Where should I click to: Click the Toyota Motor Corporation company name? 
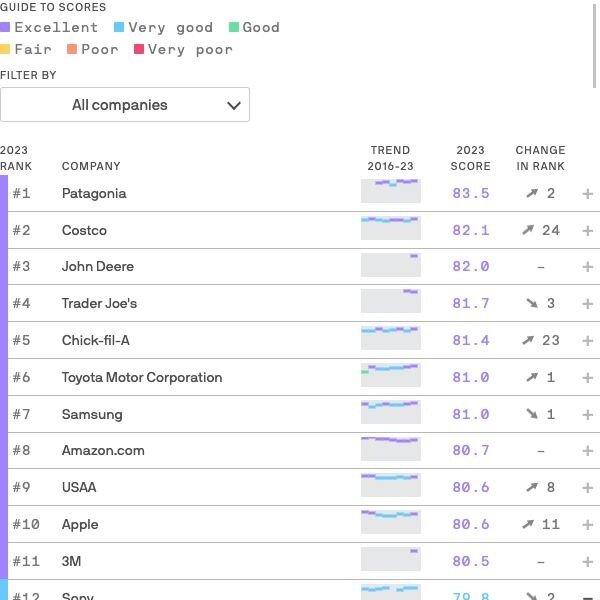(142, 377)
